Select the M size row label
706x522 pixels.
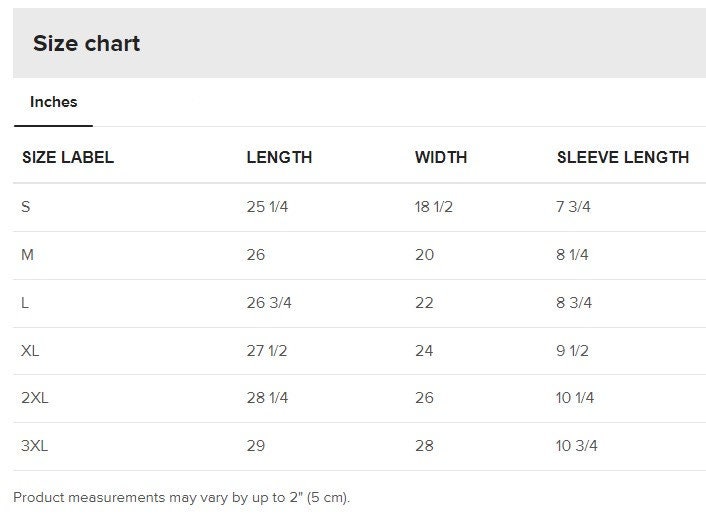[27, 255]
